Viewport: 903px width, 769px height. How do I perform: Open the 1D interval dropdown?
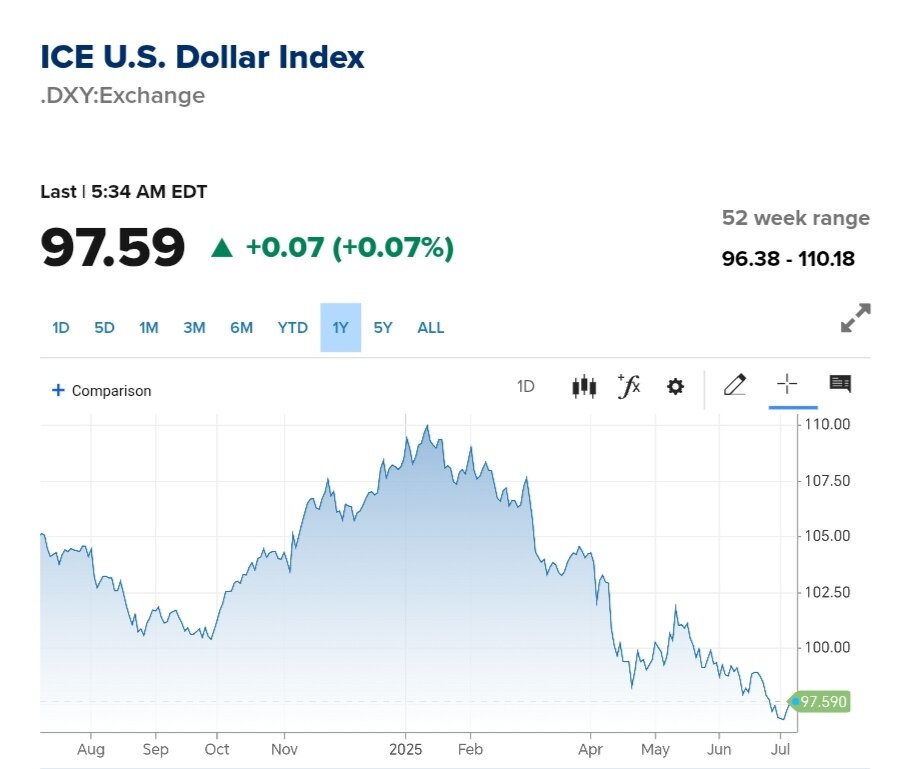526,387
